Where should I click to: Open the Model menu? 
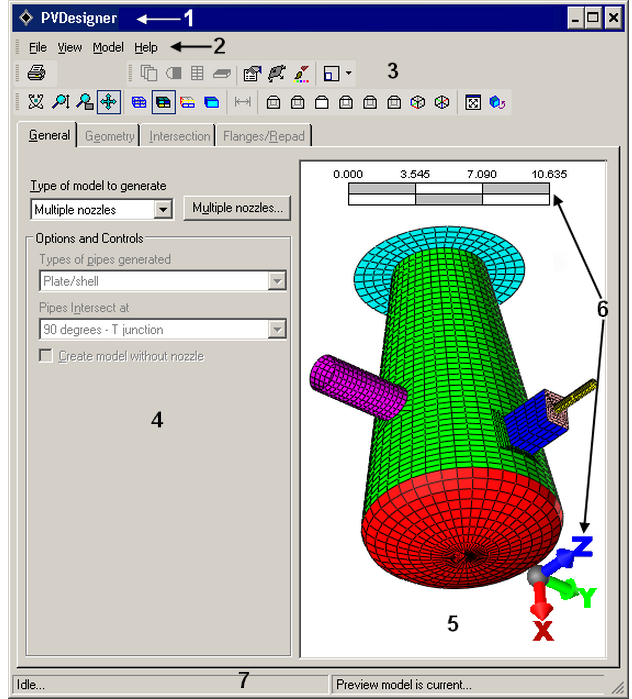[108, 47]
